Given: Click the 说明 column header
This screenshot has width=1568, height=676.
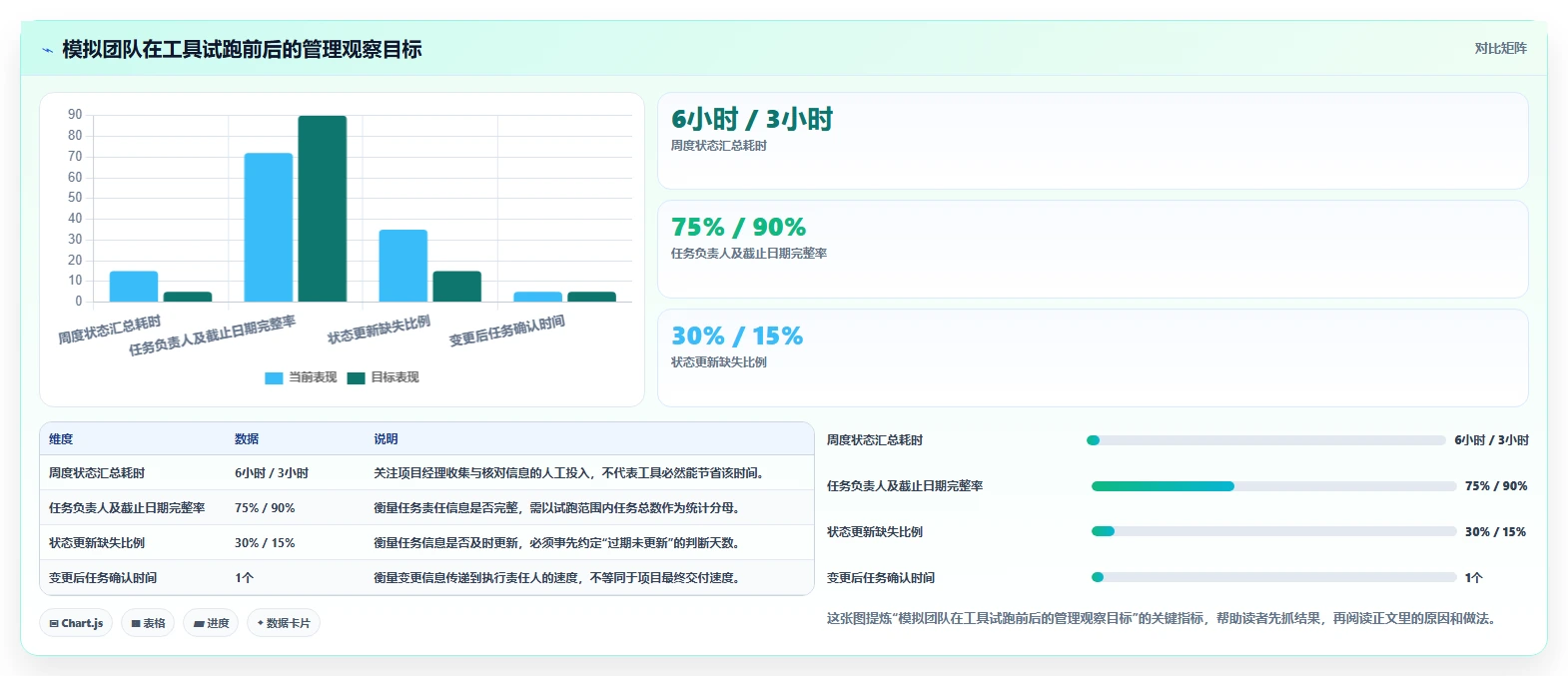Looking at the screenshot, I should pos(386,439).
